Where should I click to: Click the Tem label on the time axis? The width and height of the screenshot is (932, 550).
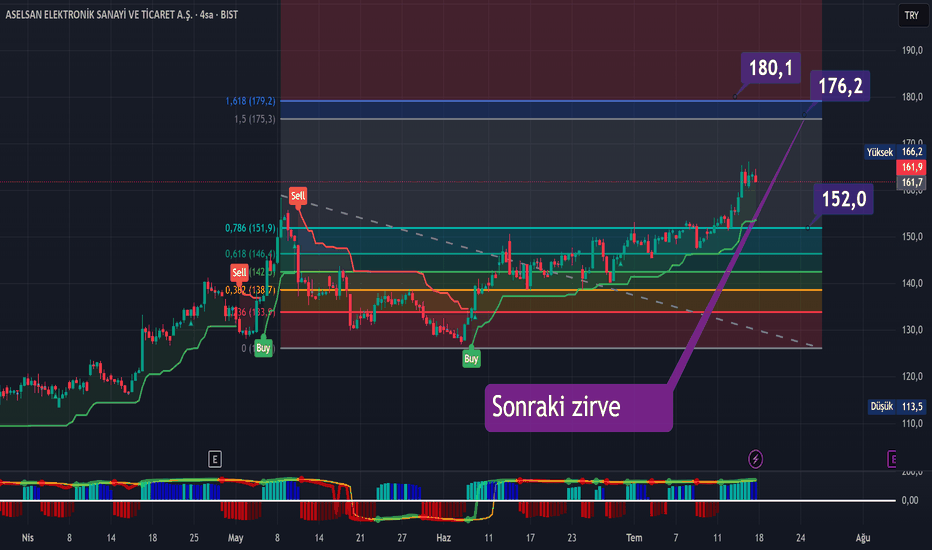click(634, 538)
